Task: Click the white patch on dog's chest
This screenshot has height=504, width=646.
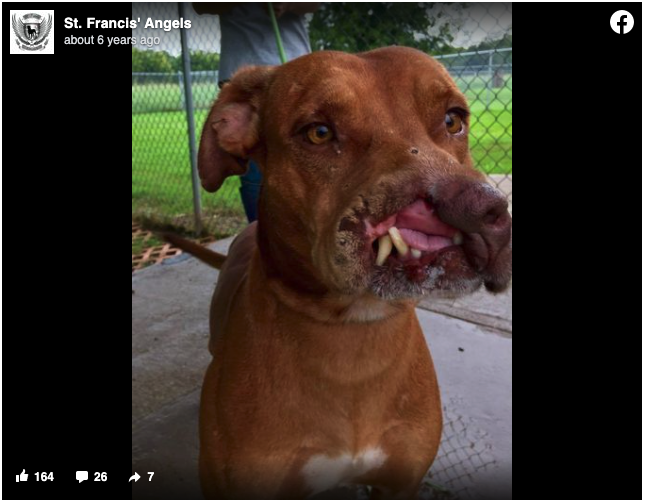Action: [x=344, y=468]
